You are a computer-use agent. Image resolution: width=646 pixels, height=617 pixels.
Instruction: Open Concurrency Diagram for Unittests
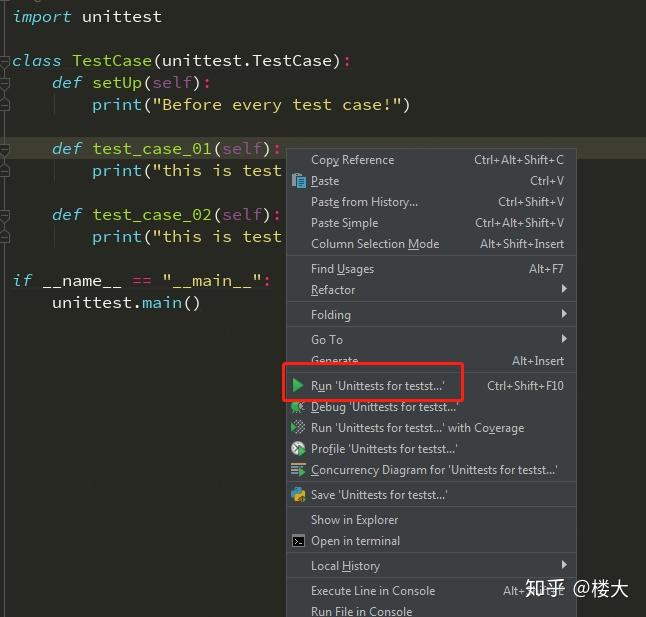tap(431, 470)
